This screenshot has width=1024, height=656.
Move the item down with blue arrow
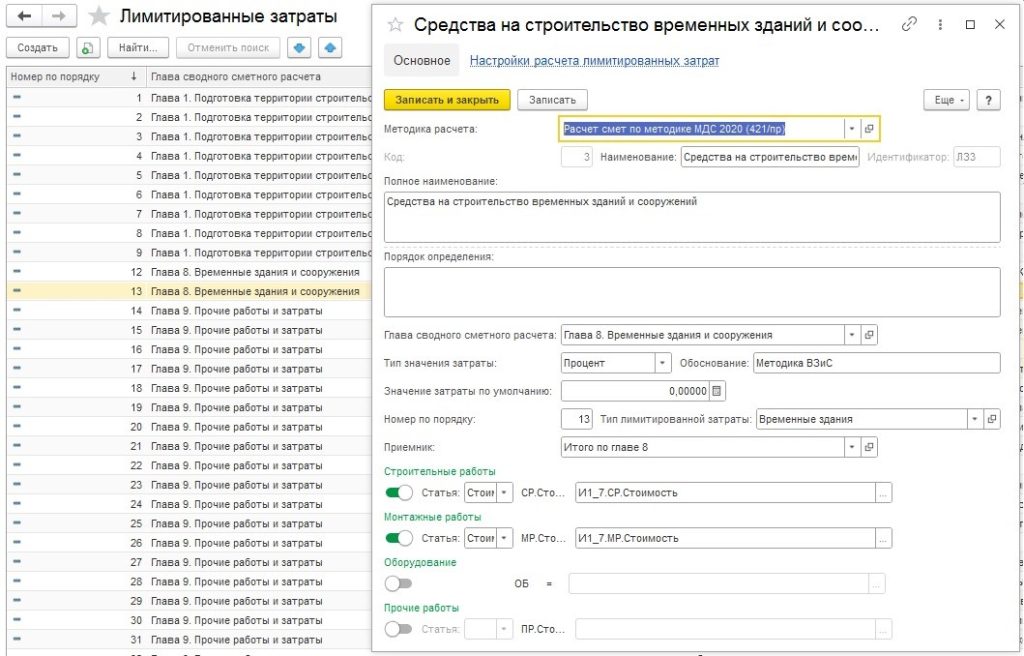pos(299,48)
